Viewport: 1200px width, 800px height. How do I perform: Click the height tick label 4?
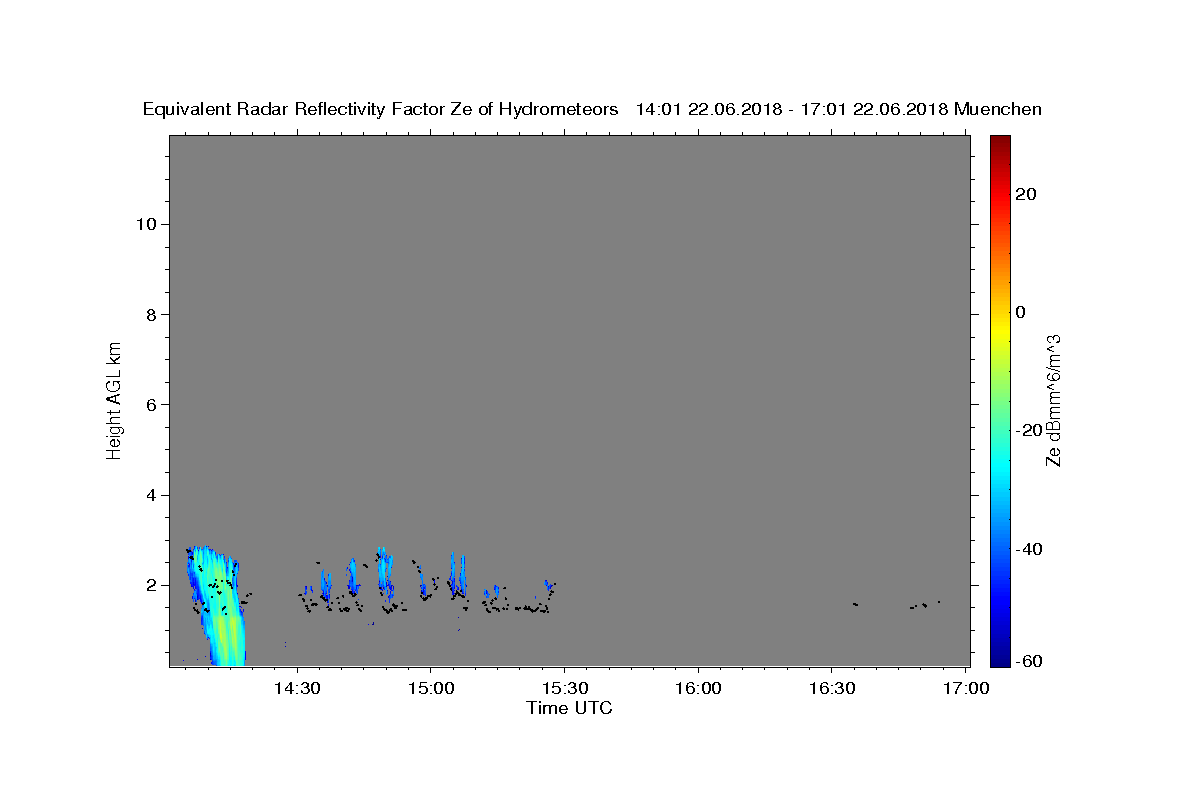coord(150,495)
